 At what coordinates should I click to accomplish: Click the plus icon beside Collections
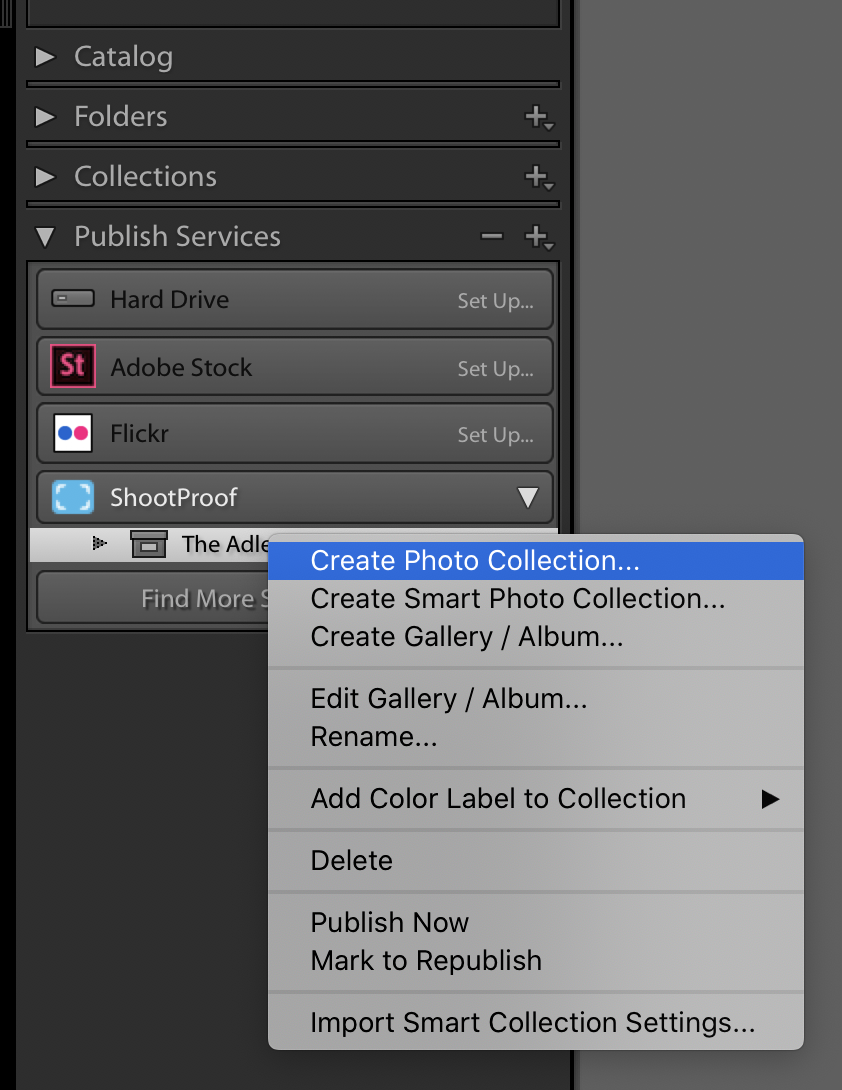point(538,177)
